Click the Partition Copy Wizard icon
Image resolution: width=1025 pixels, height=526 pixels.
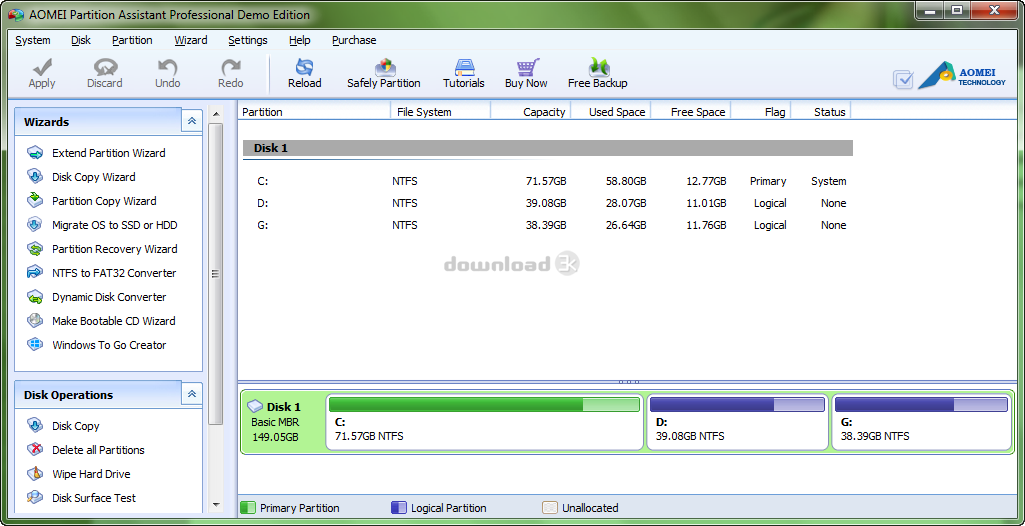click(x=35, y=201)
